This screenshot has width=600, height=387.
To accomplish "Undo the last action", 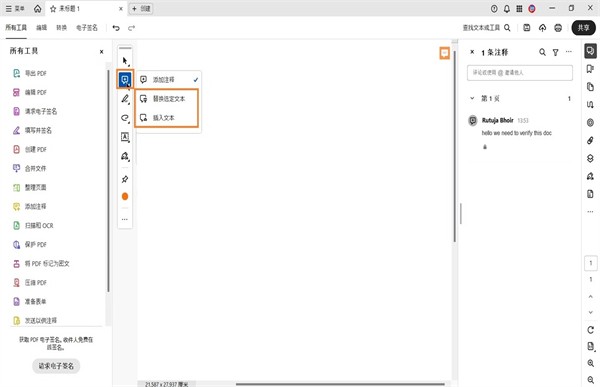I will click(116, 28).
